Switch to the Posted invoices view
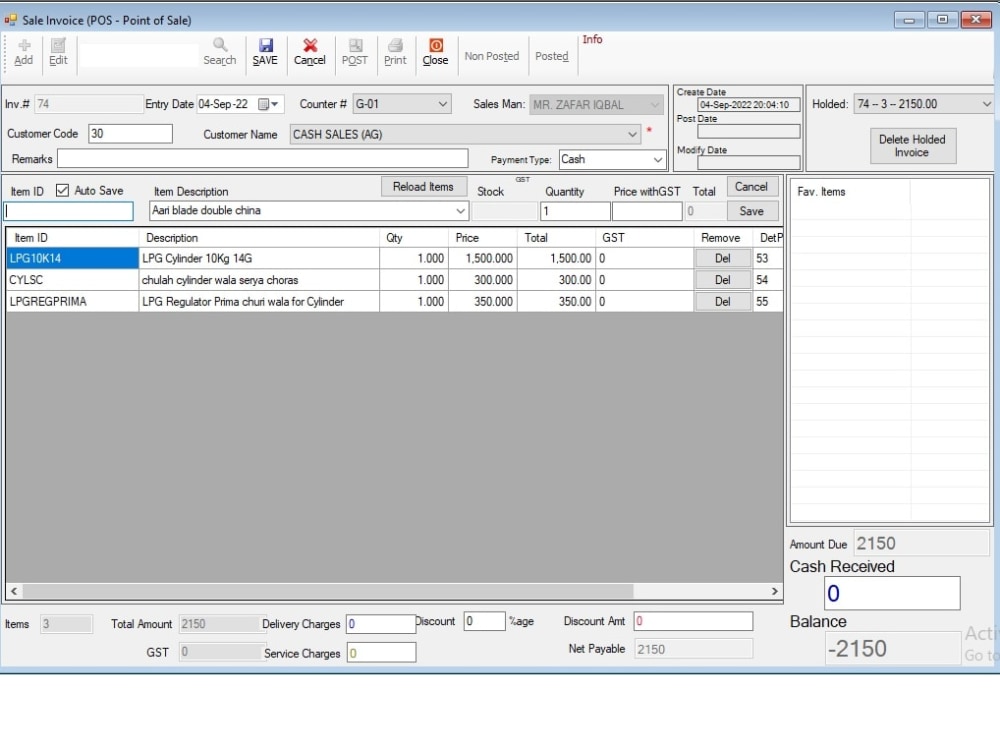The image size is (1000, 750). click(552, 56)
